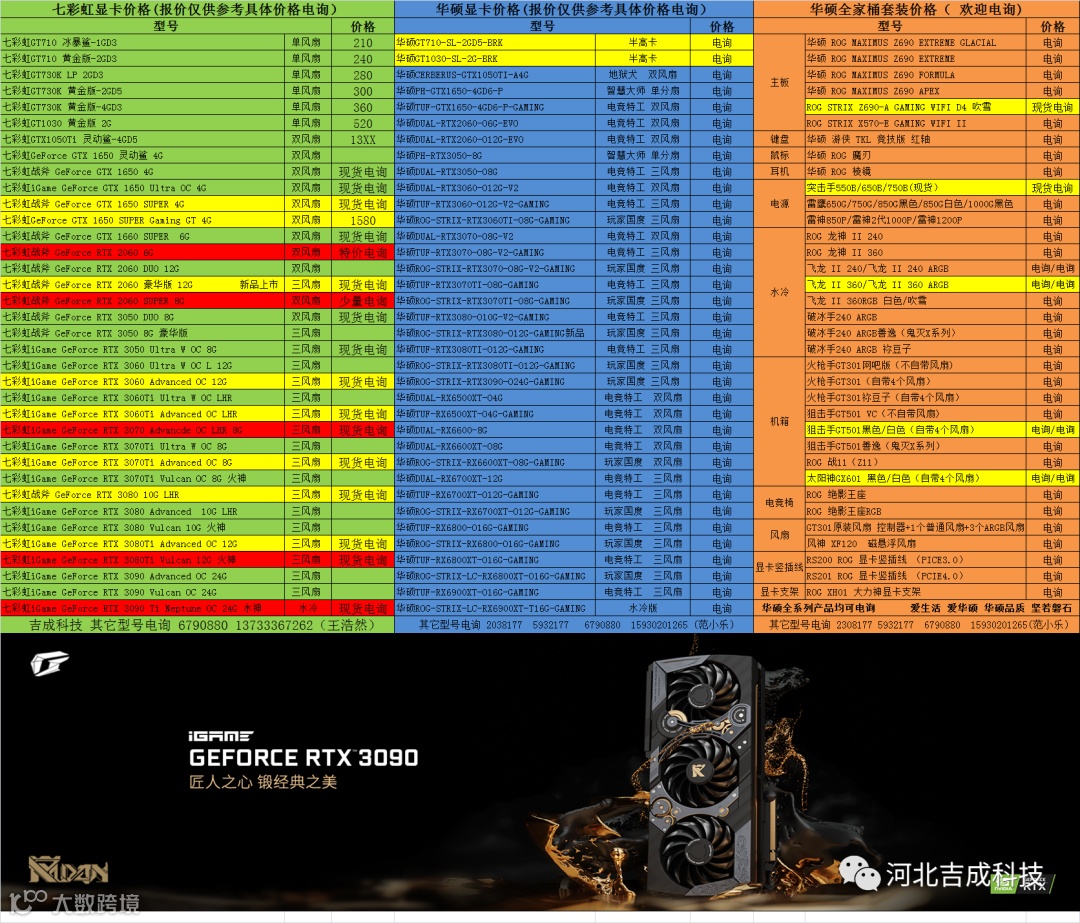Click the 华硕CERBERUS-GTX1050TI-A4G model cell
Viewport: 1080px width, 923px height.
coord(495,75)
